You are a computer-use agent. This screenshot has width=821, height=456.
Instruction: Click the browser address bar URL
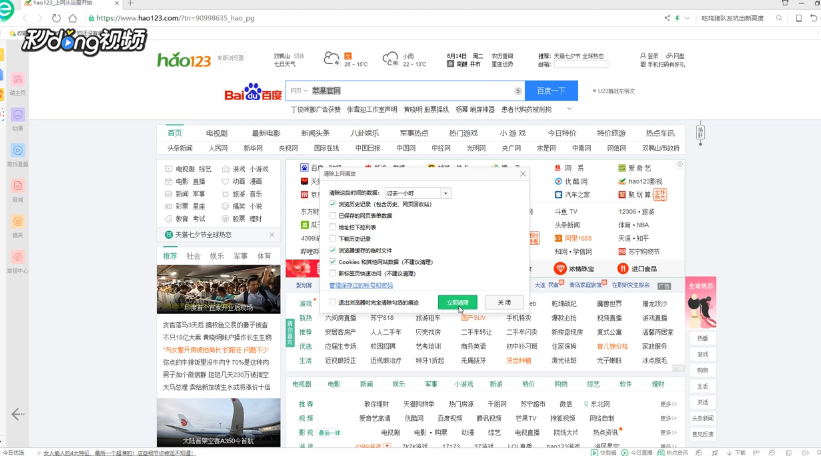click(175, 18)
